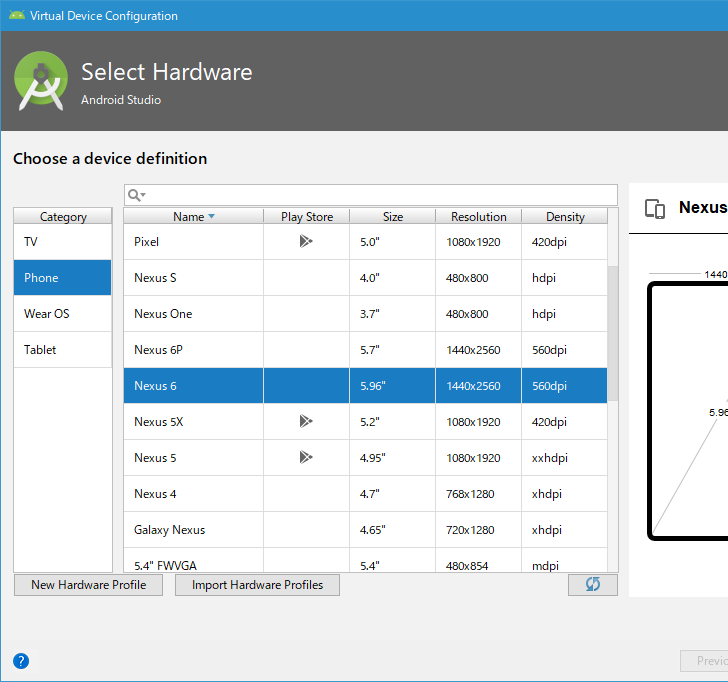Screen dimensions: 728x682
Task: Select the TV category
Action: pos(63,242)
